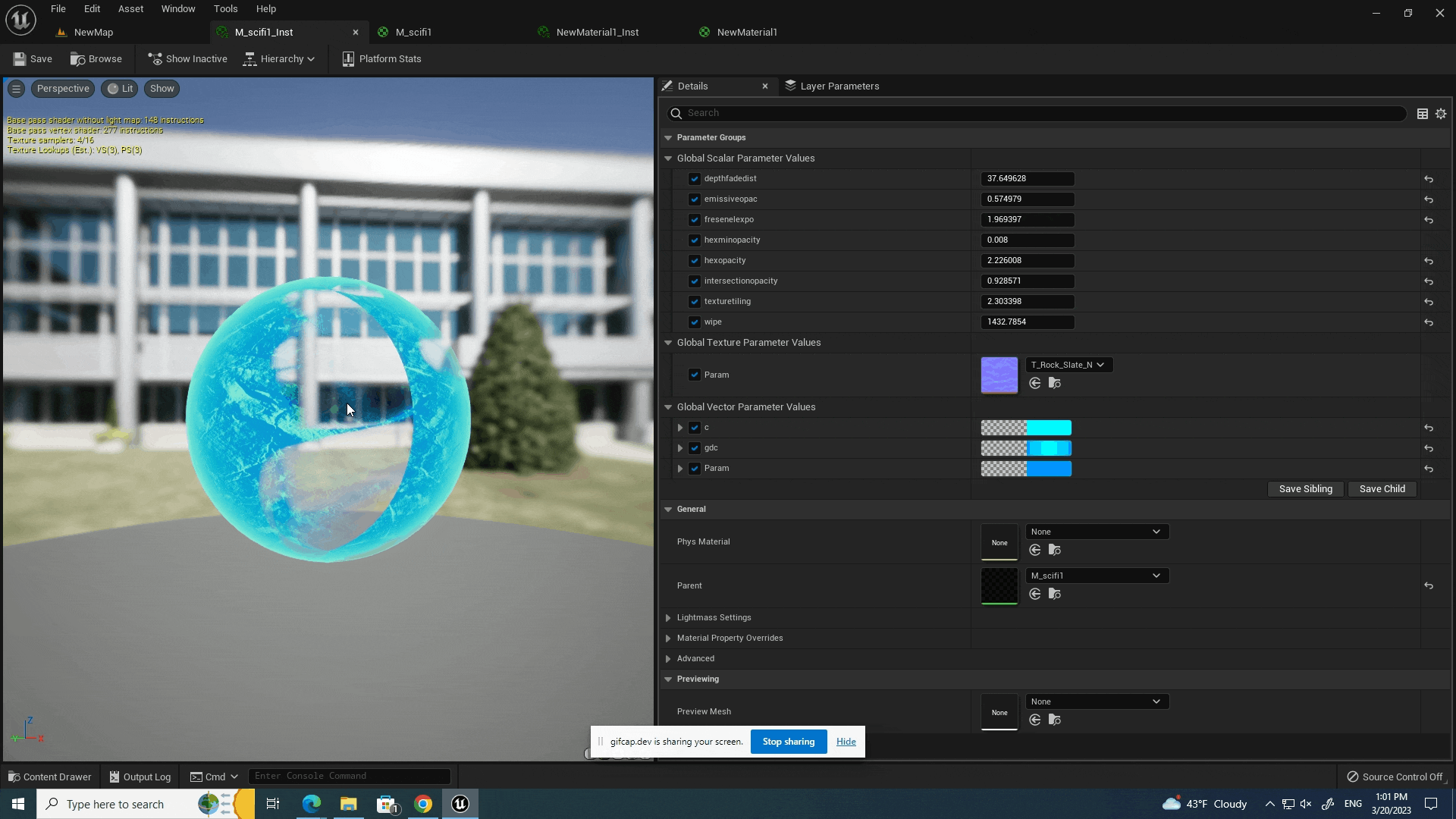1456x819 pixels.
Task: Switch to the NewMap tab
Action: (93, 32)
